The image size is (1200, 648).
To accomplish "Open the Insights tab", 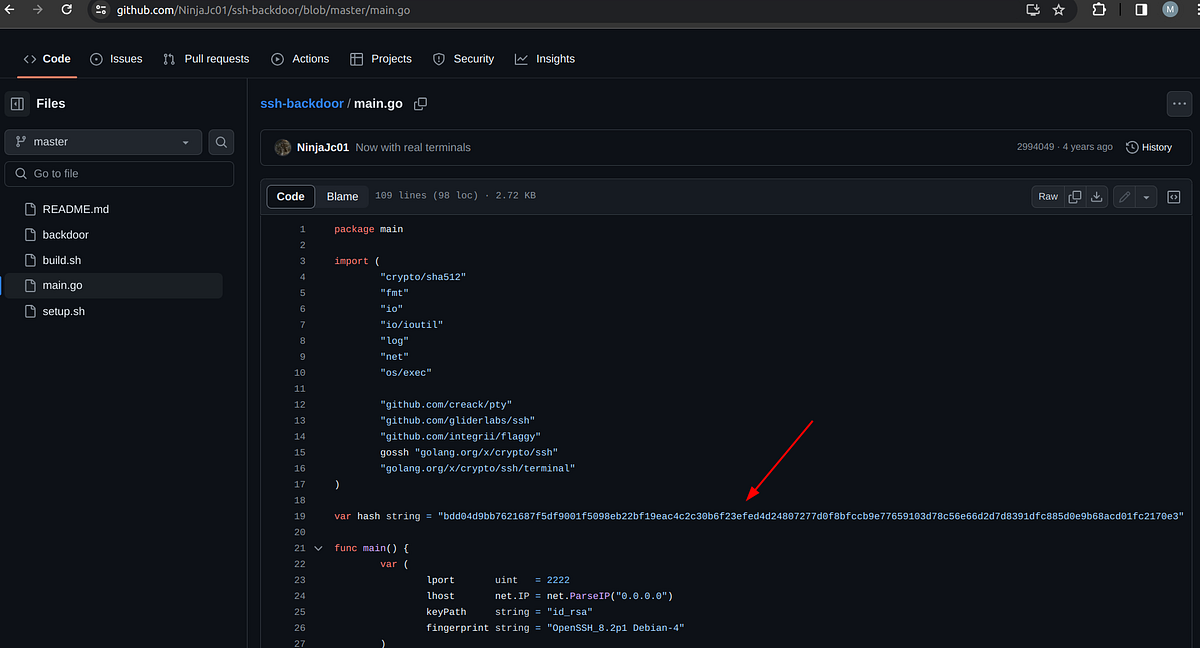I will click(x=545, y=59).
